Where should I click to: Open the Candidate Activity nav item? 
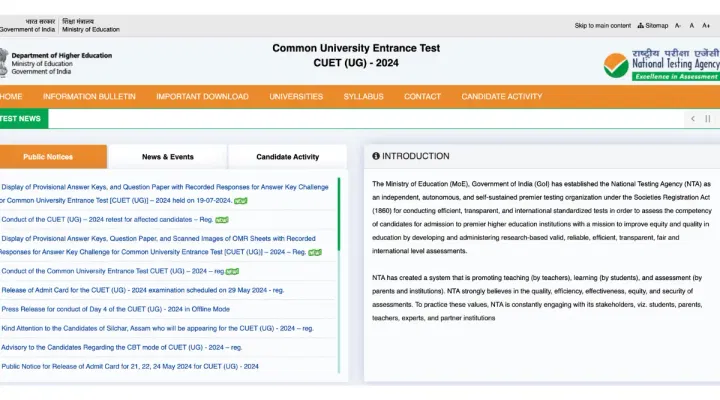point(502,96)
